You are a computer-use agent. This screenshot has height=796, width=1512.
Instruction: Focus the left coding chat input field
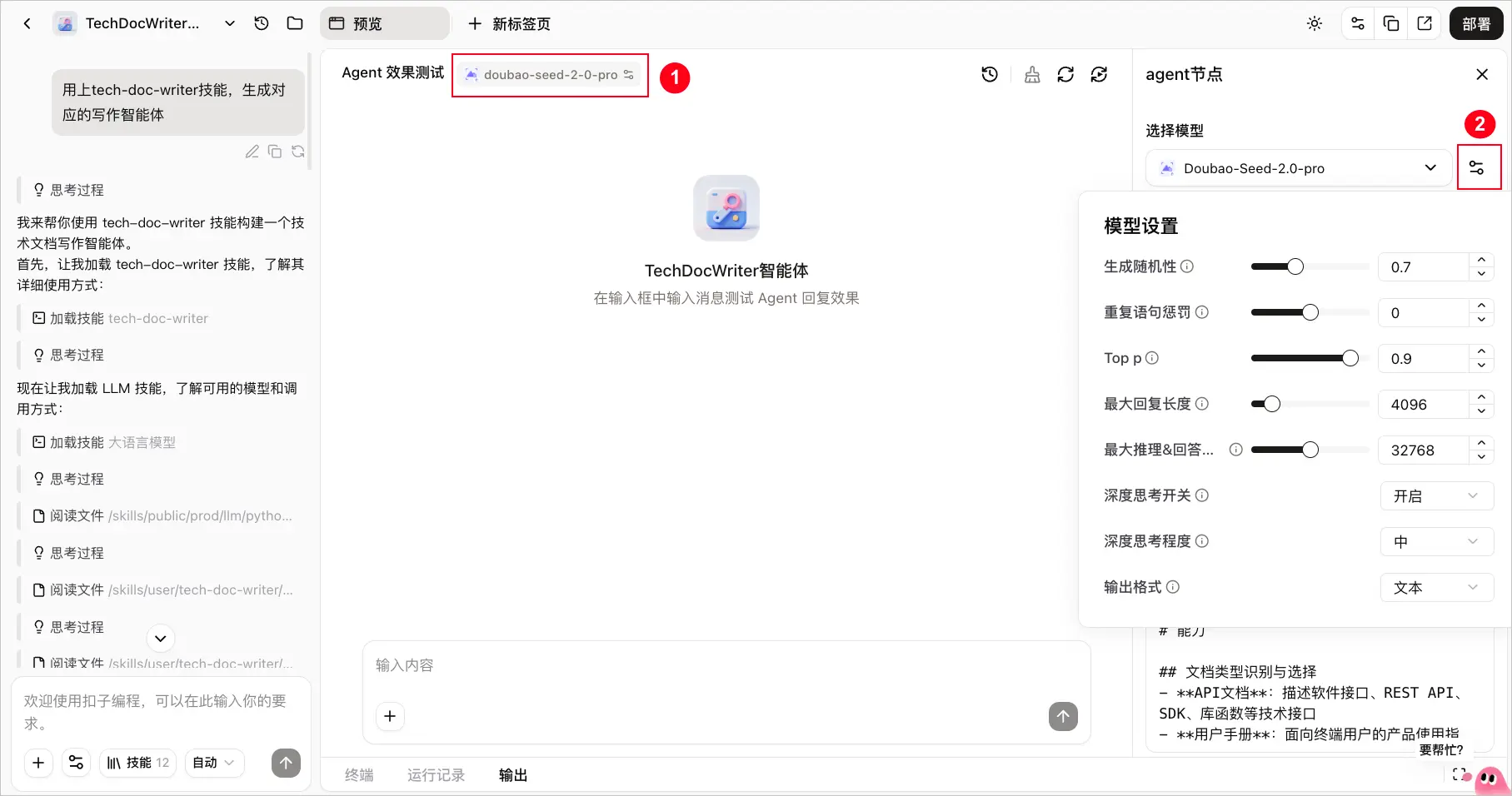pyautogui.click(x=161, y=712)
